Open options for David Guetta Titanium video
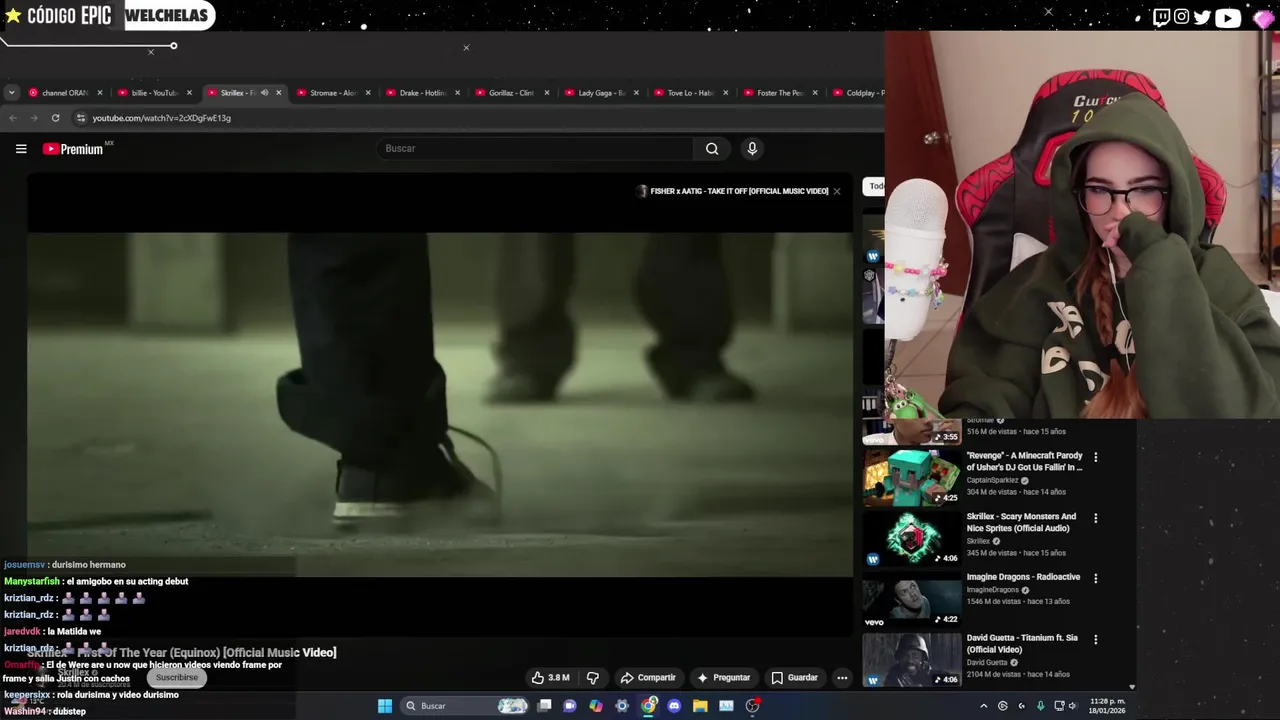Screen dimensions: 1280x720 coord(1095,639)
